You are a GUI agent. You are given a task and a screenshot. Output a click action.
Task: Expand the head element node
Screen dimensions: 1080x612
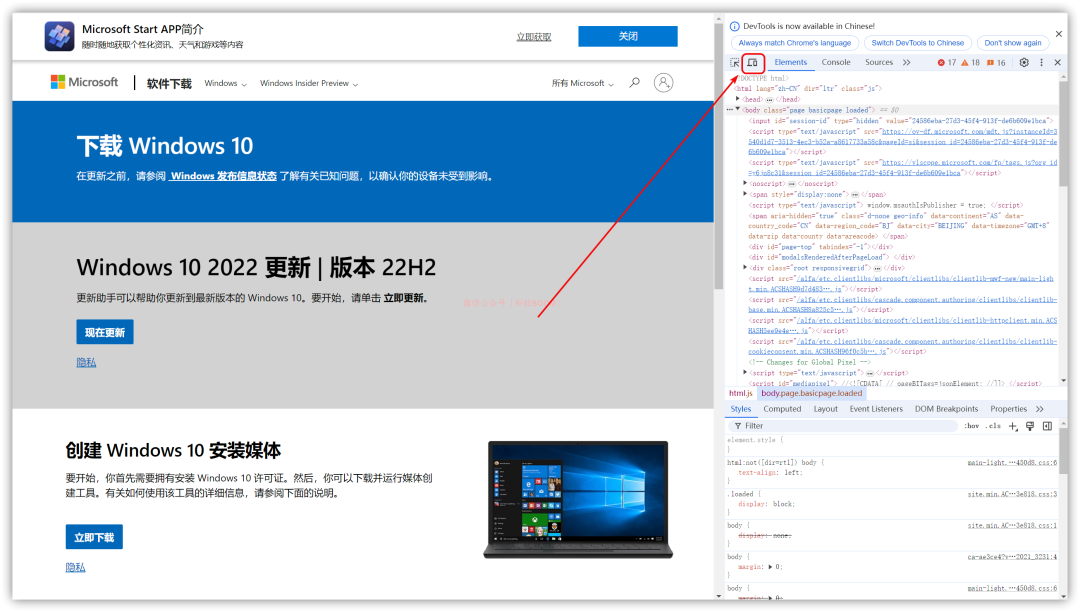pos(738,99)
